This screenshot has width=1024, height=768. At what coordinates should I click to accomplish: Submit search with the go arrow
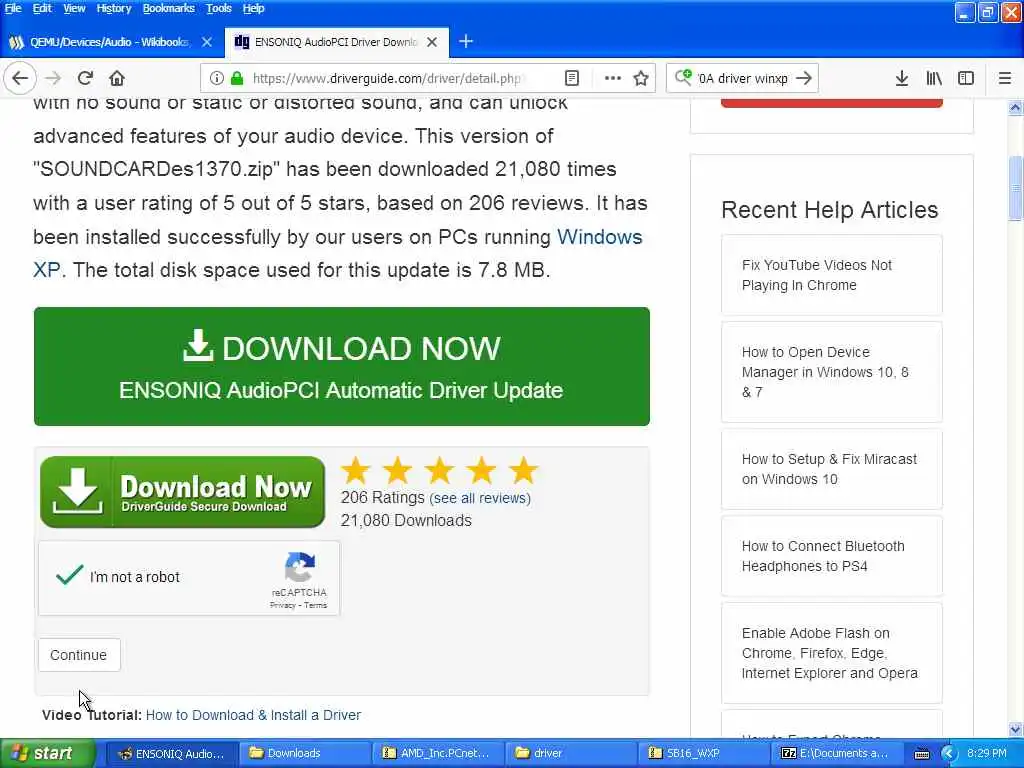click(x=804, y=78)
